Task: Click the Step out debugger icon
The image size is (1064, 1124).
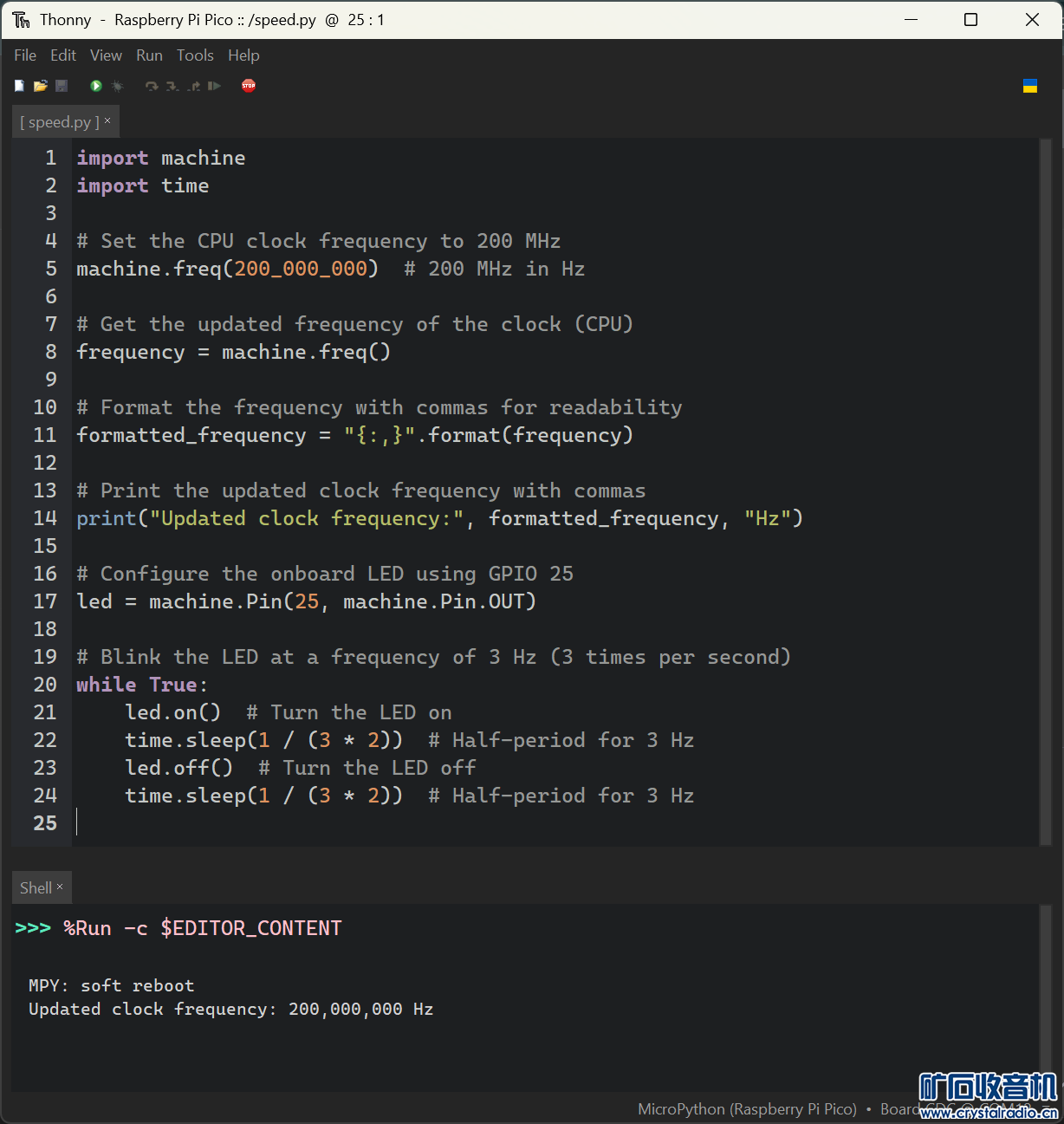Action: pos(193,86)
